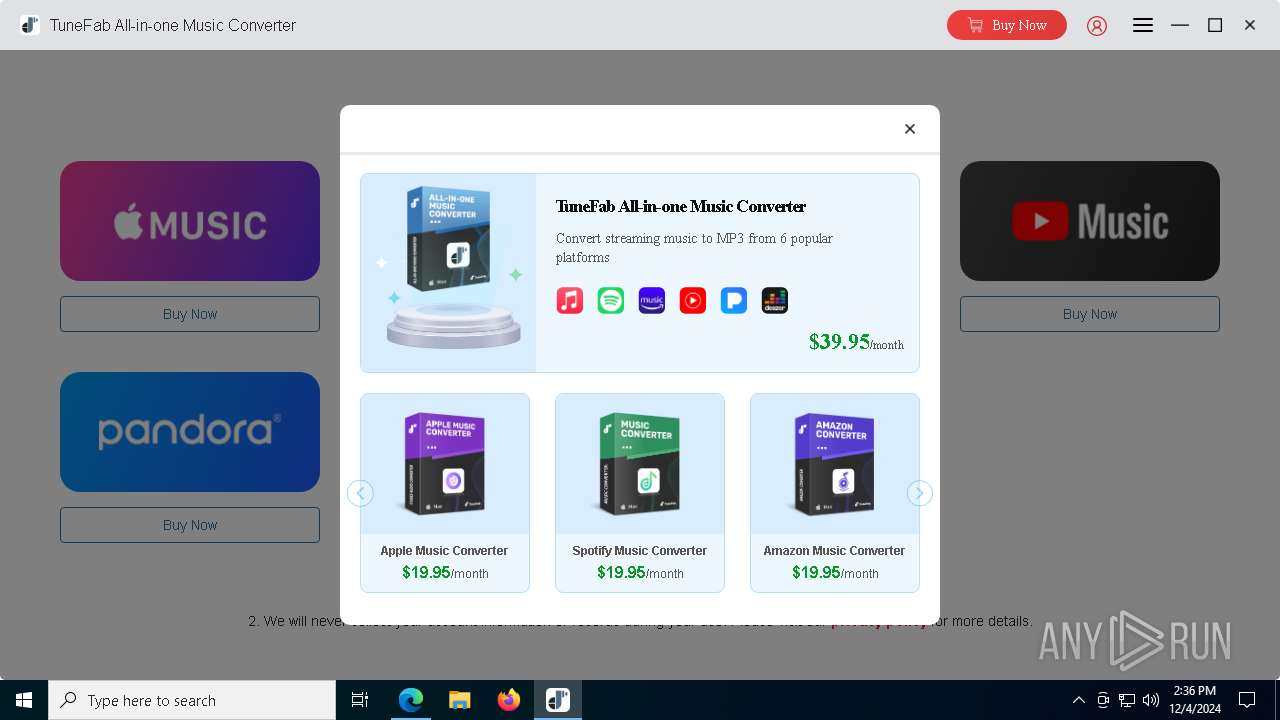Click the red Buy Now button in the title bar
This screenshot has width=1280, height=720.
[1007, 25]
